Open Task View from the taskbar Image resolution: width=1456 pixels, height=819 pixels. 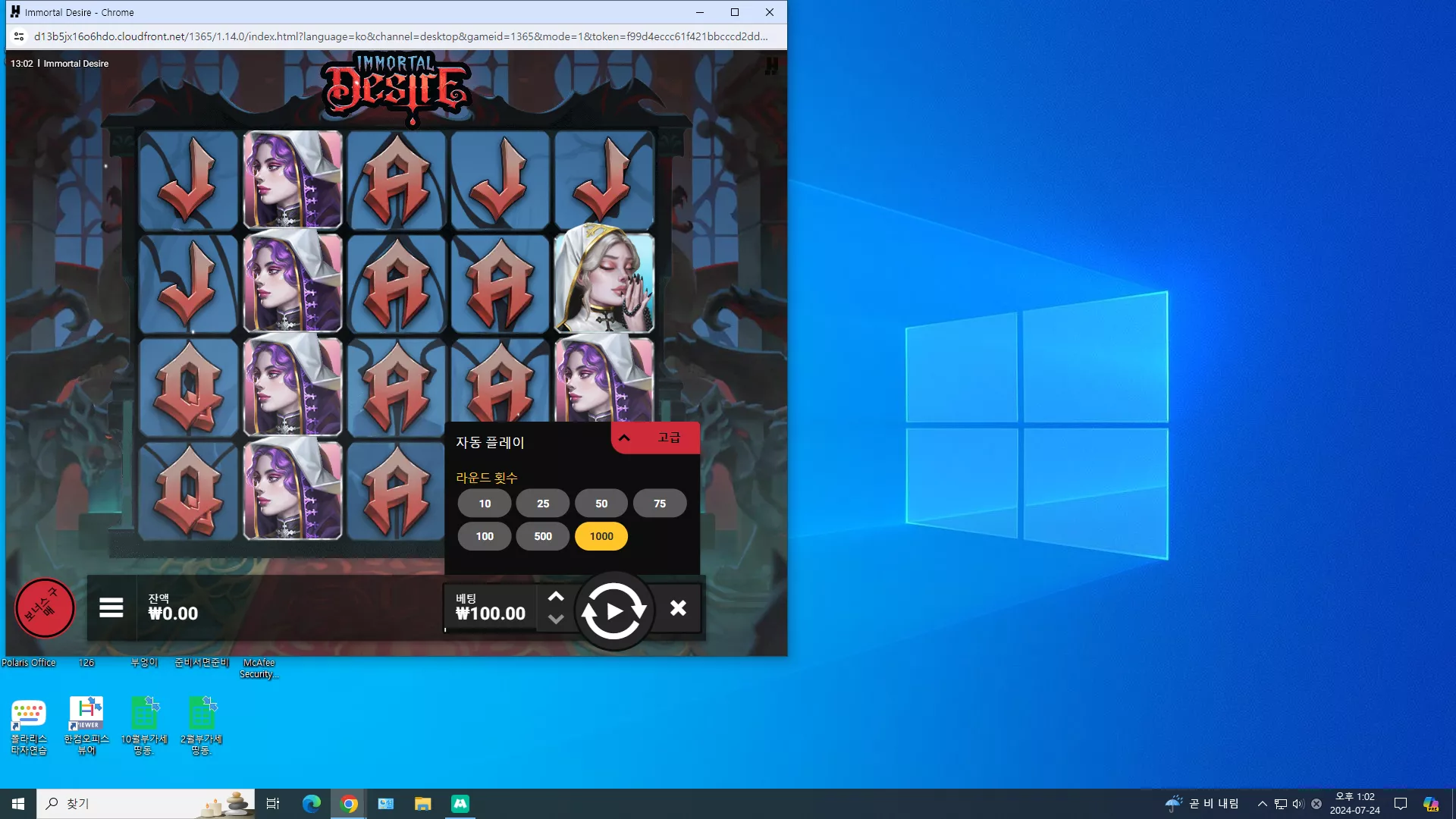(x=273, y=804)
